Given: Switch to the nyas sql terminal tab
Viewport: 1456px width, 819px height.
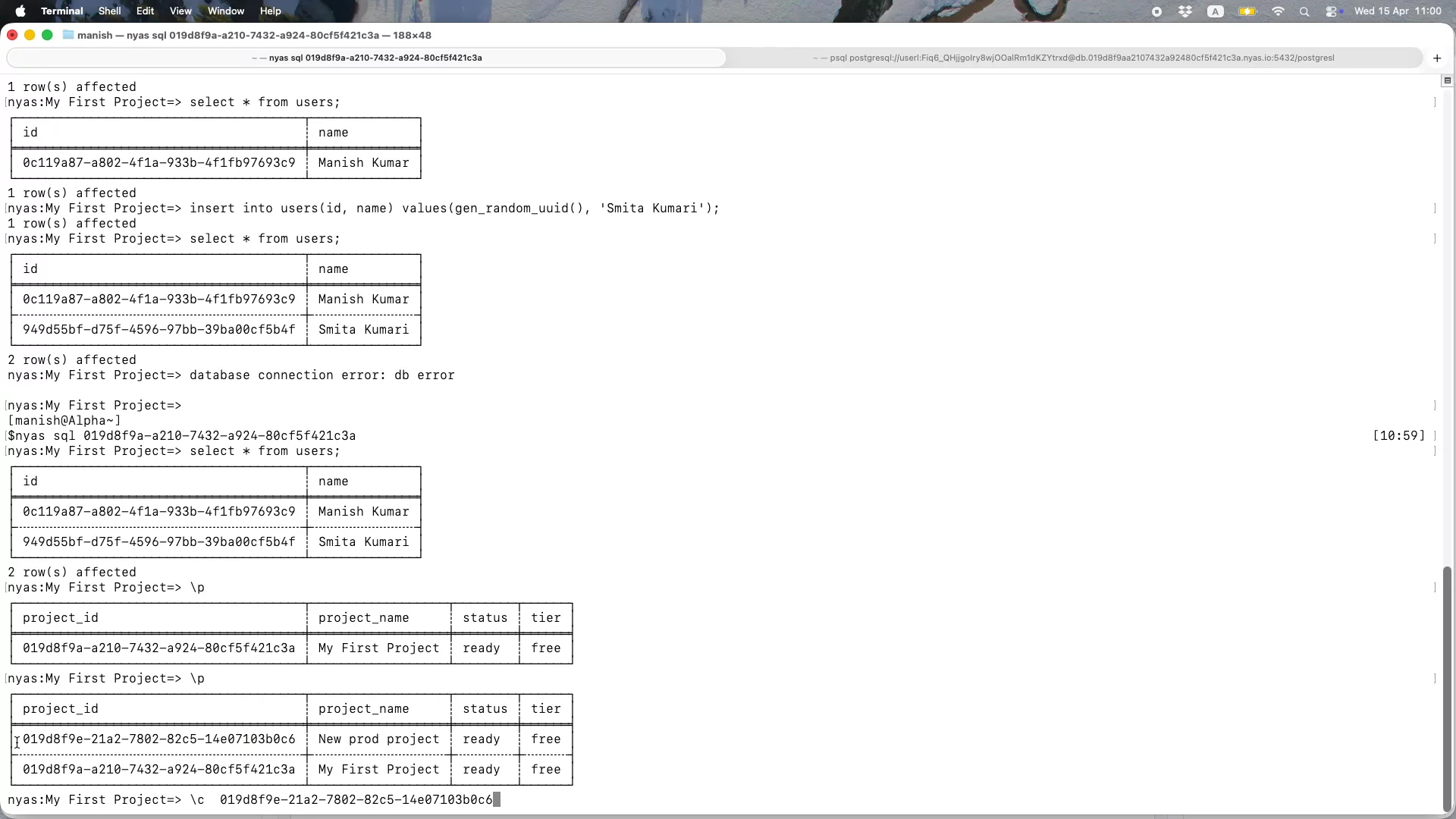Looking at the screenshot, I should pyautogui.click(x=366, y=58).
